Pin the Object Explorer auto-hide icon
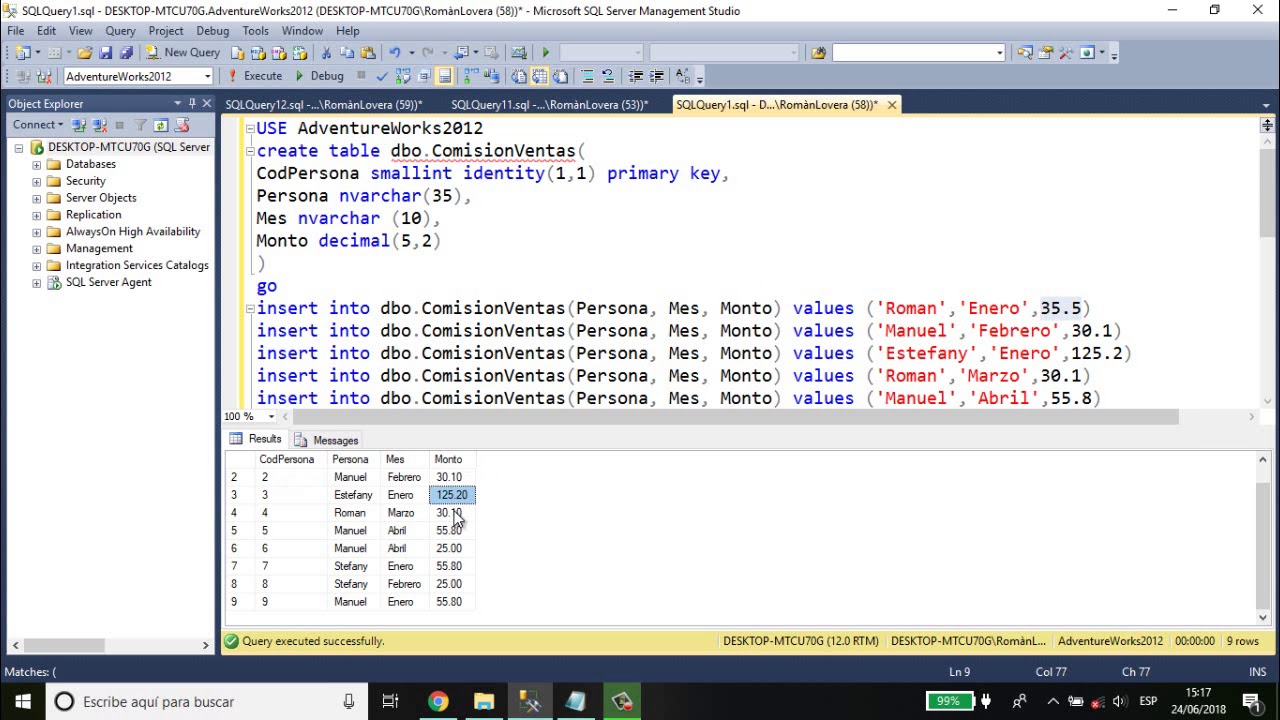Viewport: 1280px width, 720px height. coord(192,103)
